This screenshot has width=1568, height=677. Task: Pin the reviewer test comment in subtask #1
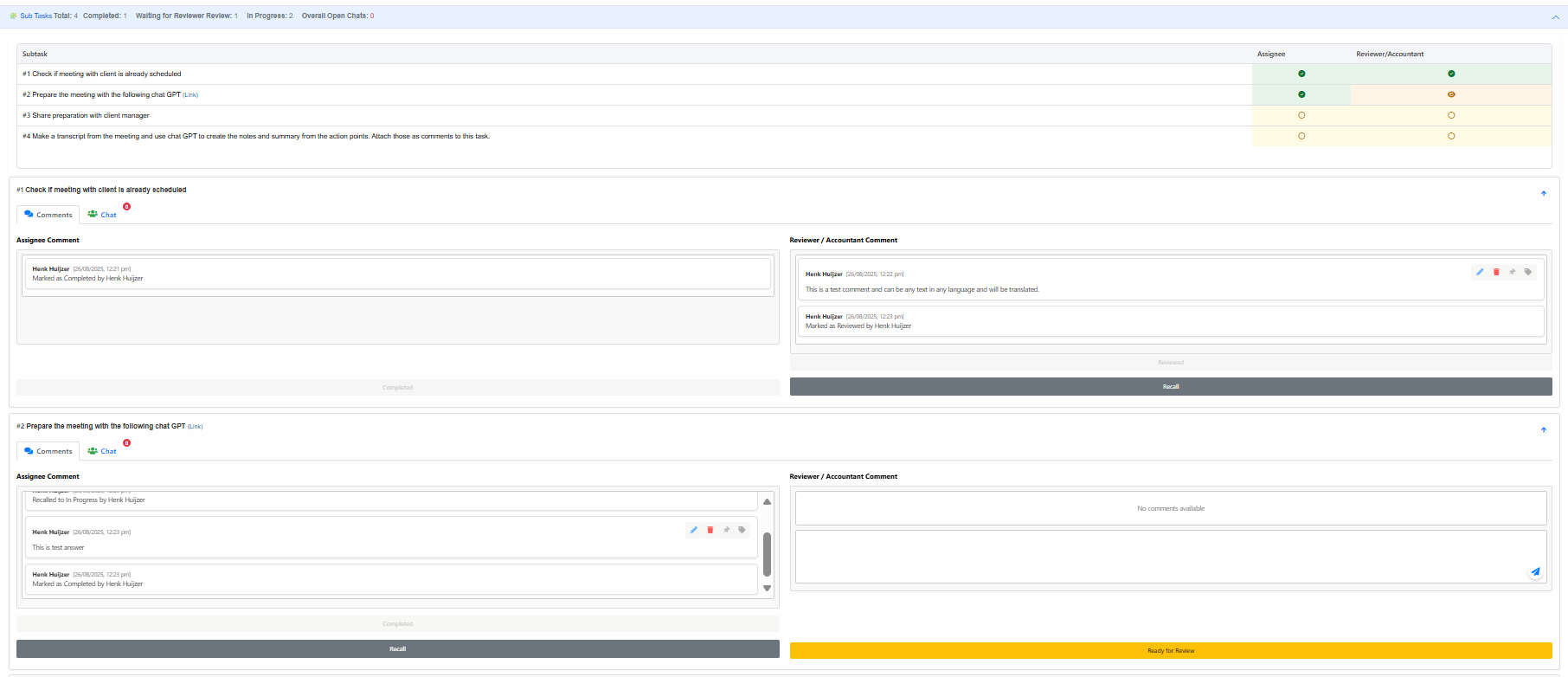[1513, 272]
